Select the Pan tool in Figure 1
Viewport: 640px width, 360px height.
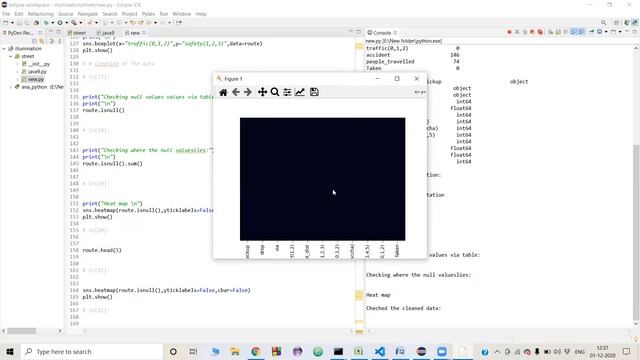(x=262, y=92)
